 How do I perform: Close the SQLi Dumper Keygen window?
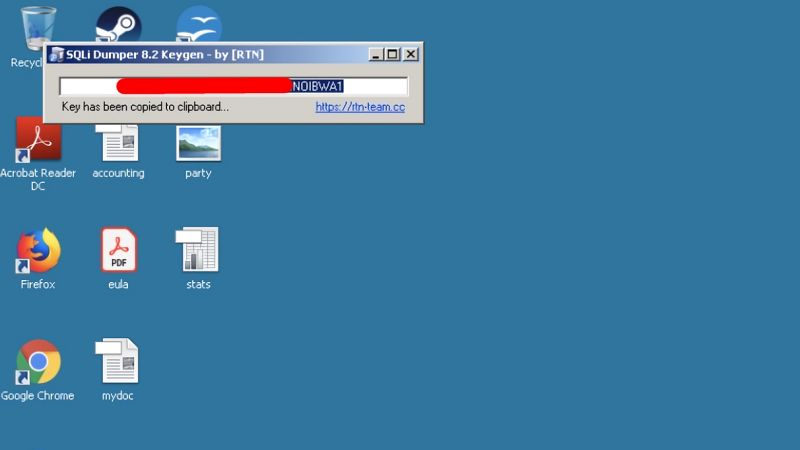coord(411,54)
